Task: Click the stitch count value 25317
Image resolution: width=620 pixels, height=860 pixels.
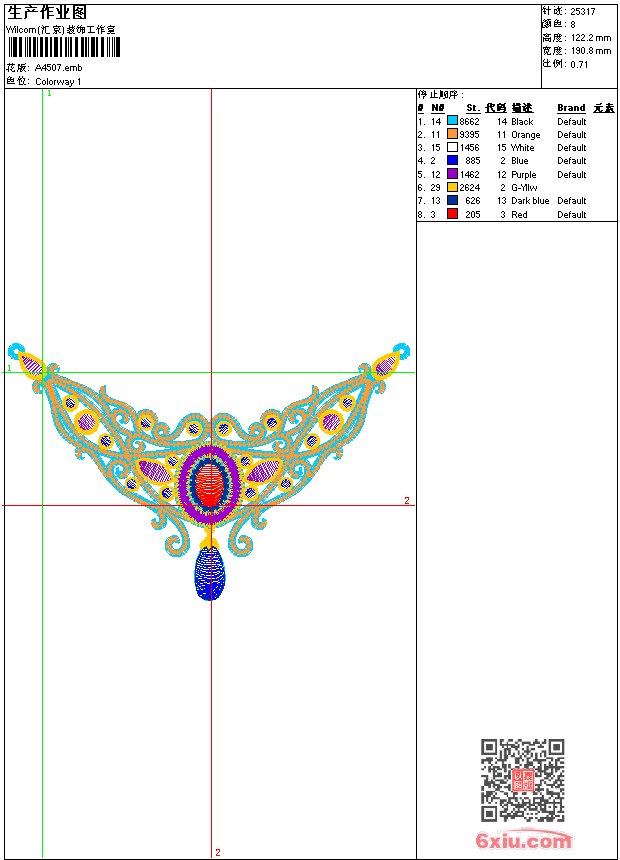Action: [583, 12]
